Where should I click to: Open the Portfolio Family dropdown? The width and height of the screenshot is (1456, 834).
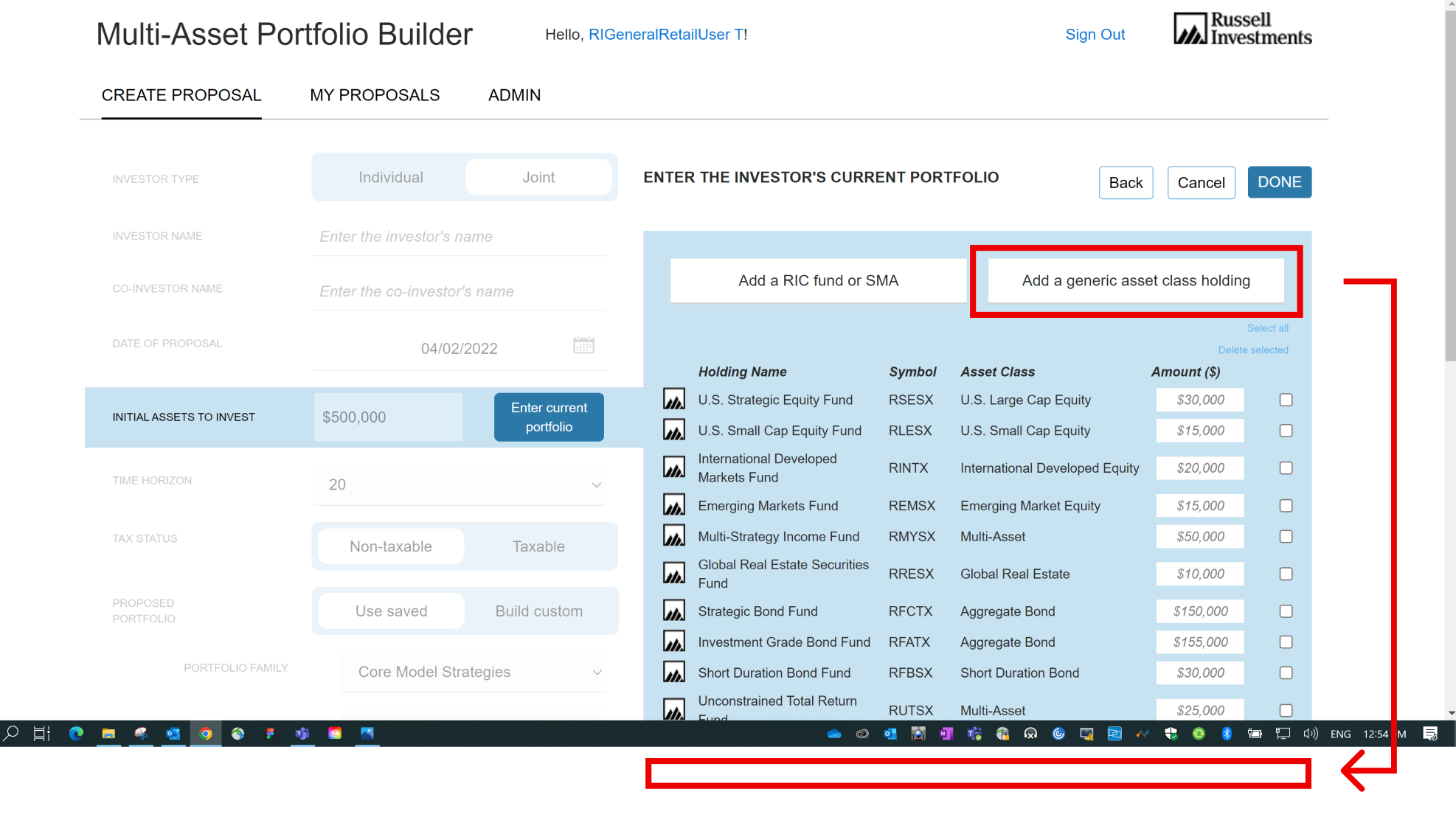pyautogui.click(x=474, y=672)
